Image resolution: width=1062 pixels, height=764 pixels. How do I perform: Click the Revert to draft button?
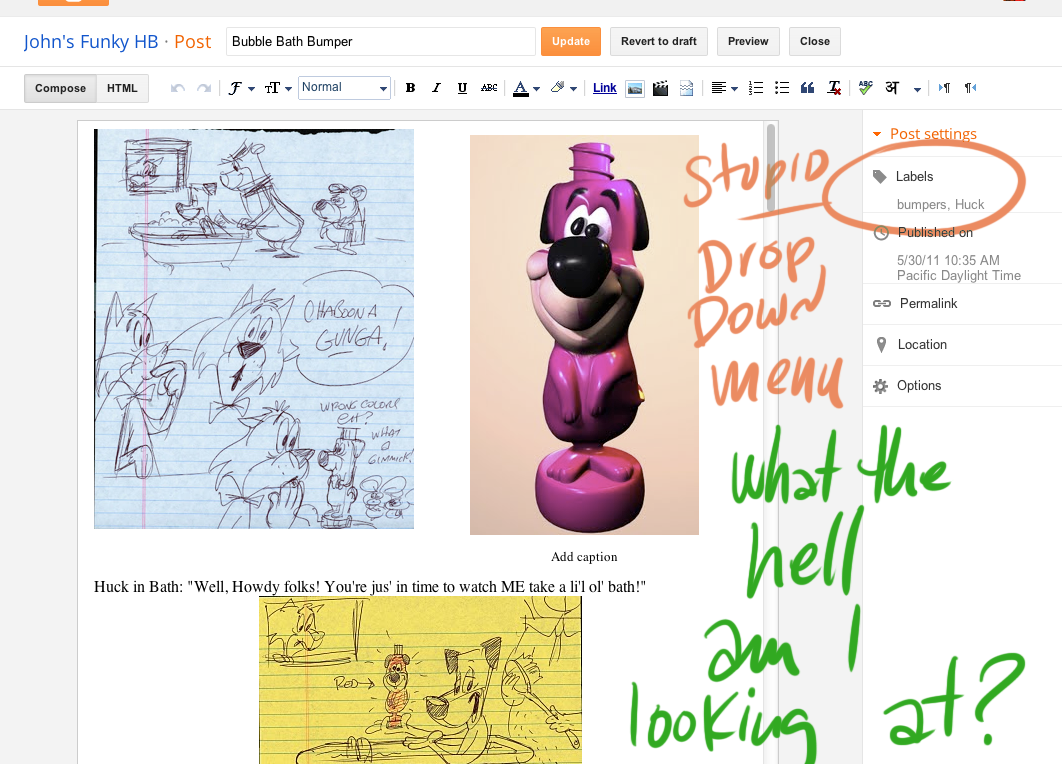click(658, 41)
